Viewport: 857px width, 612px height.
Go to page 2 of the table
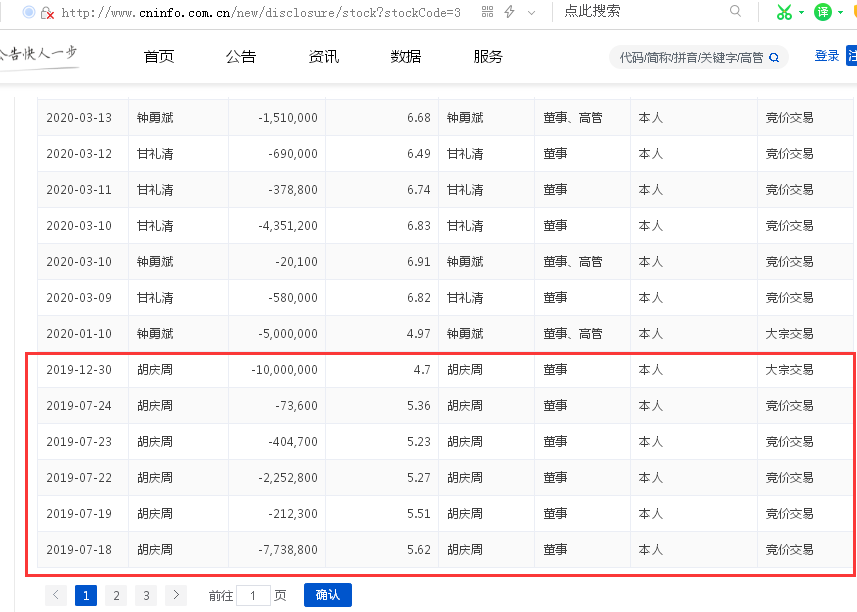coord(116,596)
